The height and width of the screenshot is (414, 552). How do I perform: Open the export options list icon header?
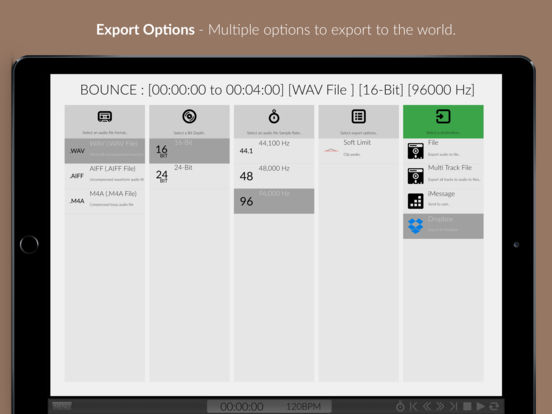click(x=358, y=117)
